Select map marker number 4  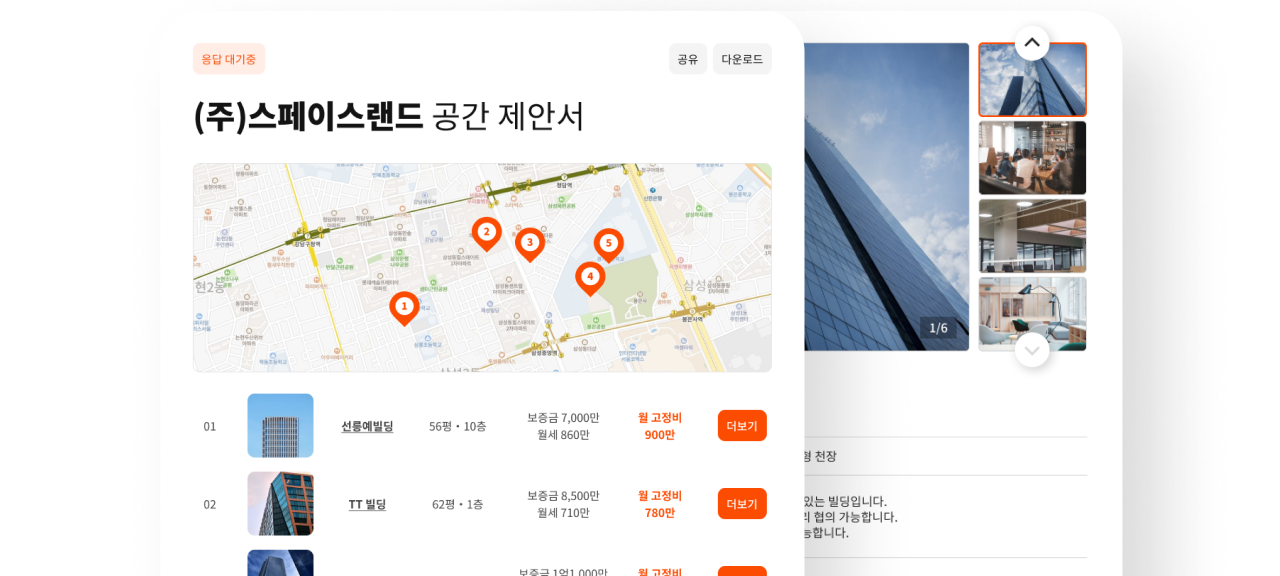[590, 276]
